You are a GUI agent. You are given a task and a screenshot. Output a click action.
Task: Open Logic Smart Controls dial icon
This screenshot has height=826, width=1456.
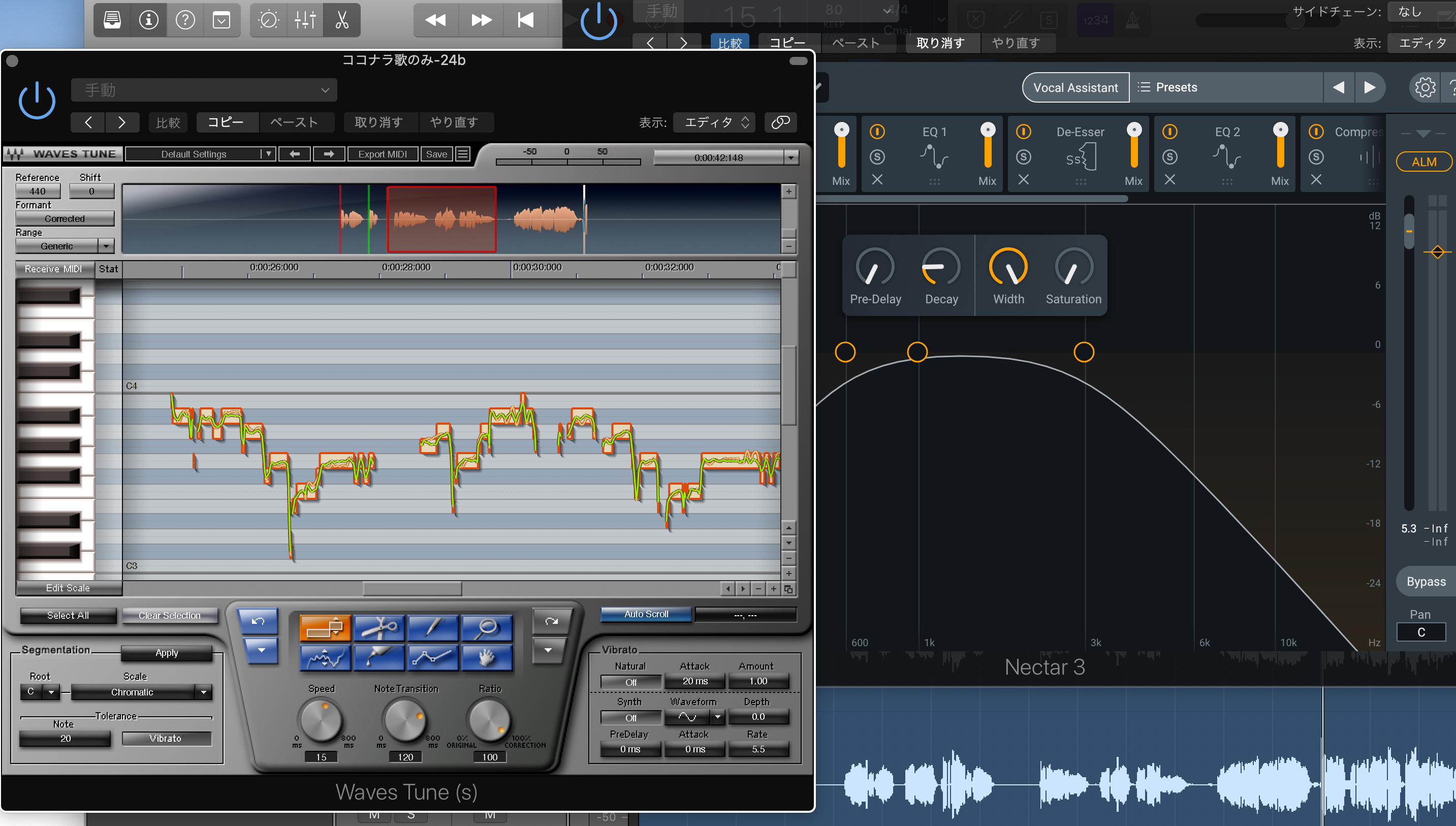click(x=268, y=20)
